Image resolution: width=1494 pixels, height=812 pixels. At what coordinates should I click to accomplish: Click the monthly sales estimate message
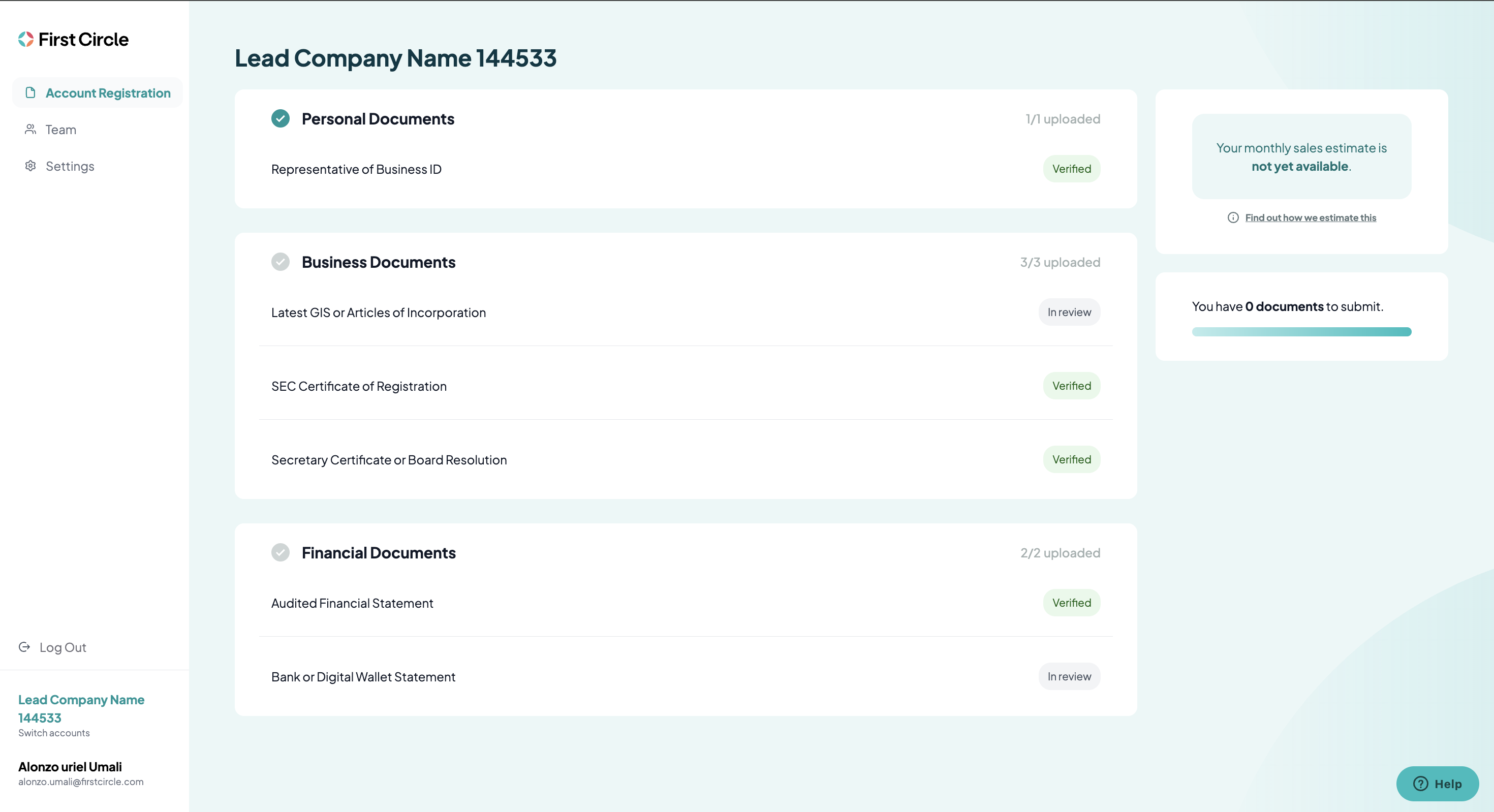click(x=1301, y=157)
